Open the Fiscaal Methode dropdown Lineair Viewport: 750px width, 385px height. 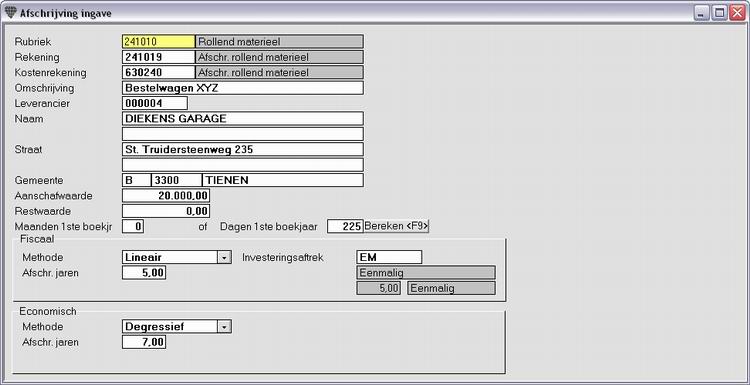[x=224, y=257]
